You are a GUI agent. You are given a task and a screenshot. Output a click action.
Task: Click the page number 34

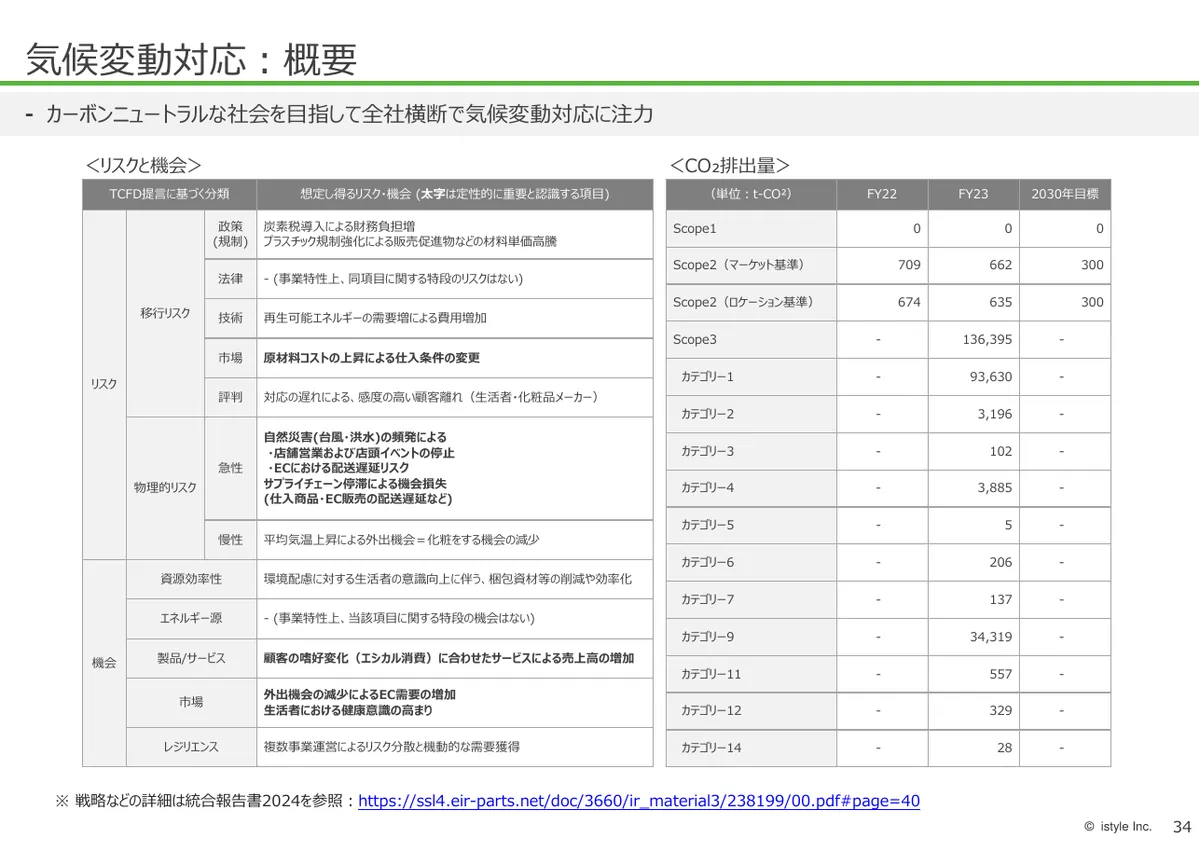[x=1182, y=827]
